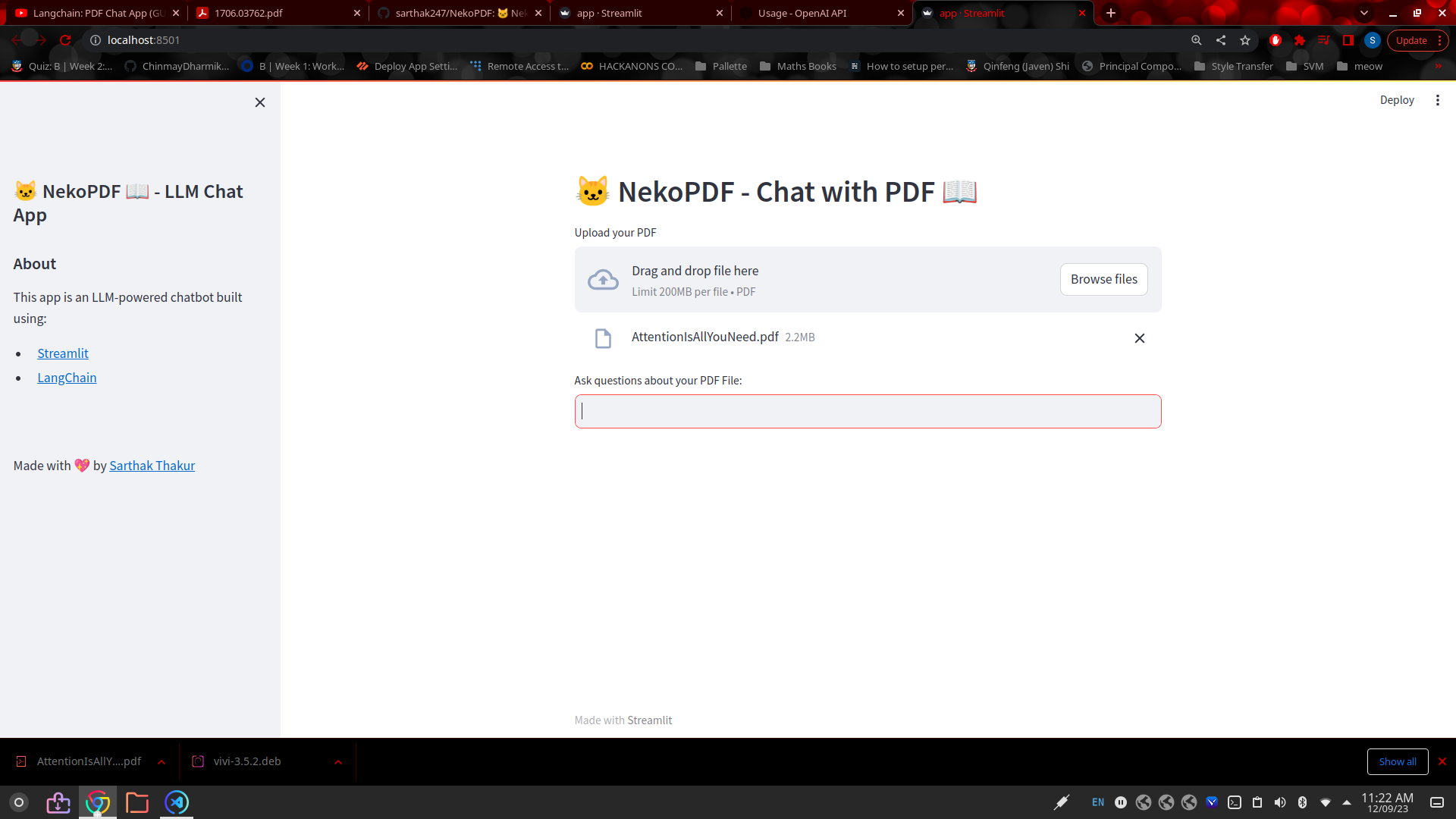Viewport: 1456px width, 819px height.
Task: Click the Browse files button
Action: pyautogui.click(x=1103, y=279)
